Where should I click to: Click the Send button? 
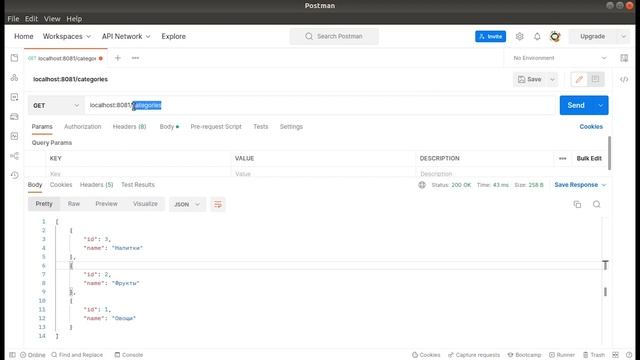pos(576,105)
